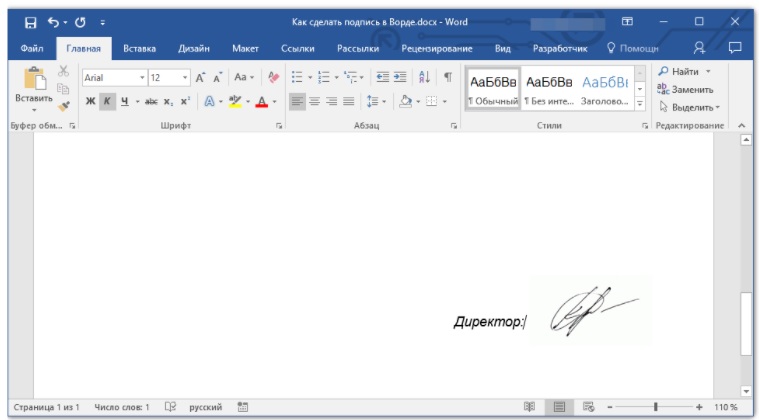
Task: Open the font size 12 dropdown
Action: coord(185,77)
